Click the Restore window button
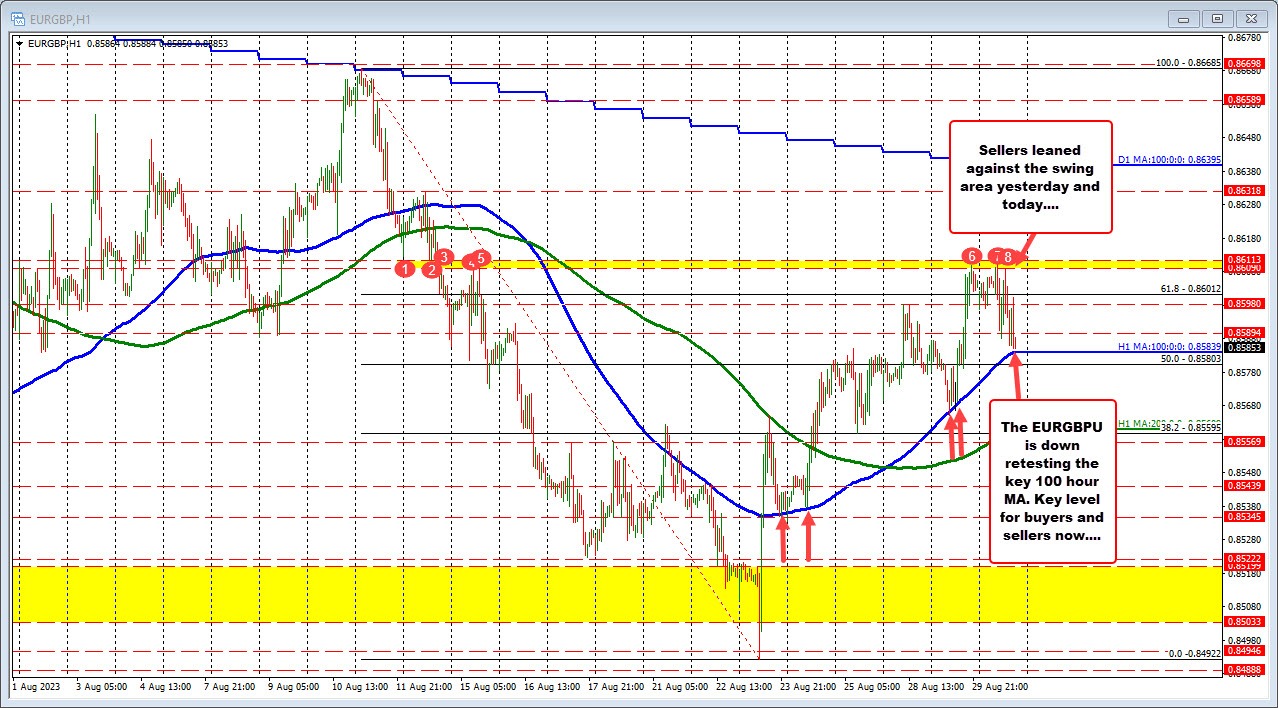 1216,18
